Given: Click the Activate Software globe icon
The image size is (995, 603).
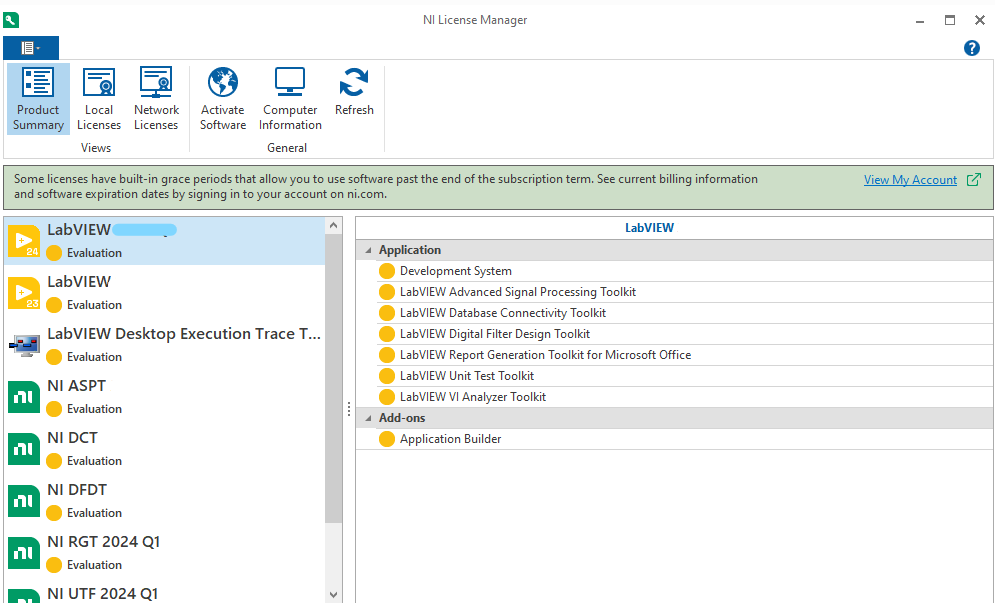Looking at the screenshot, I should [223, 83].
